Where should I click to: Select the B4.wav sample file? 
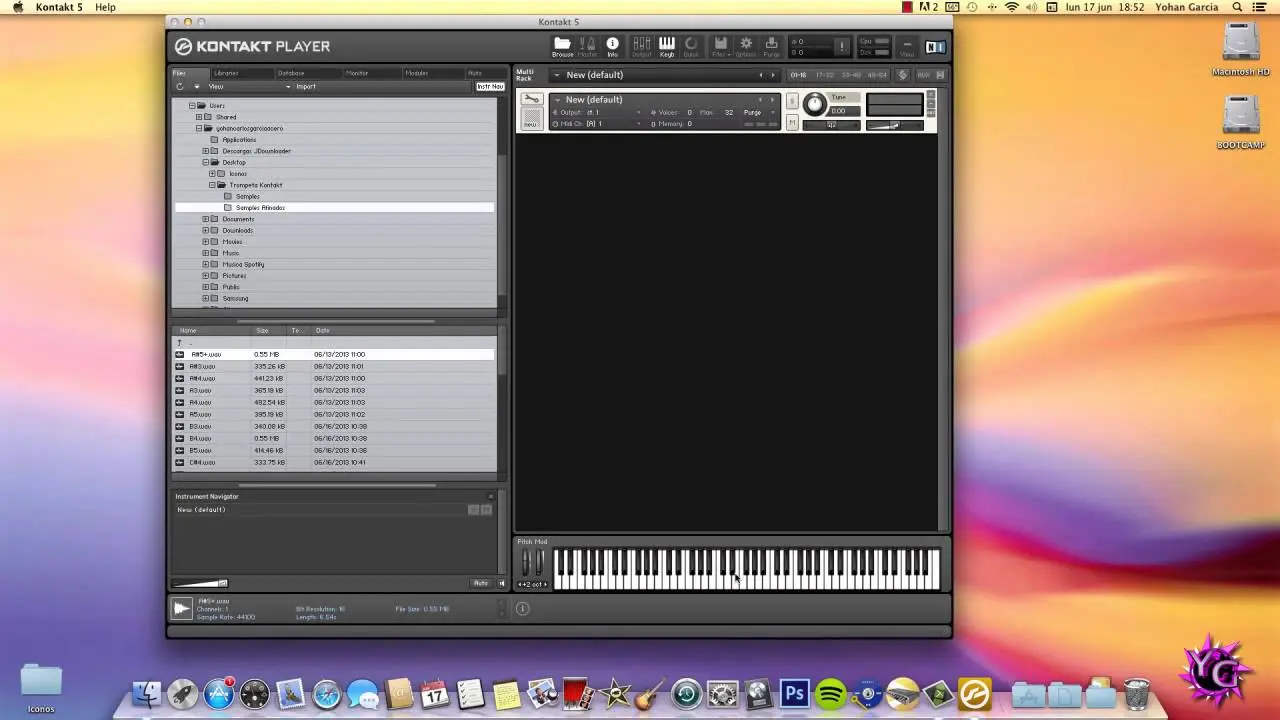(x=201, y=438)
